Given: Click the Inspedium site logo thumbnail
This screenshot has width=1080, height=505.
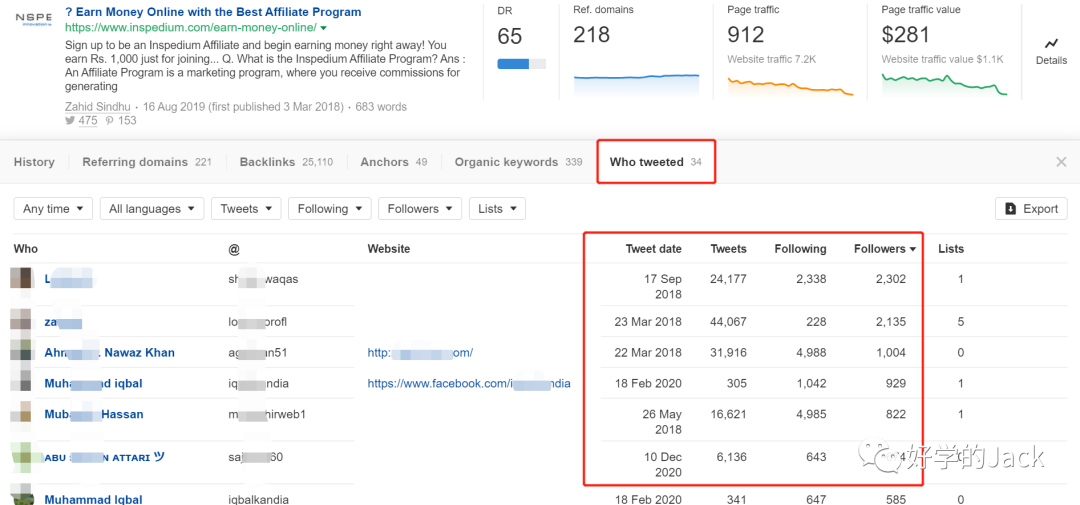Looking at the screenshot, I should pos(33,19).
